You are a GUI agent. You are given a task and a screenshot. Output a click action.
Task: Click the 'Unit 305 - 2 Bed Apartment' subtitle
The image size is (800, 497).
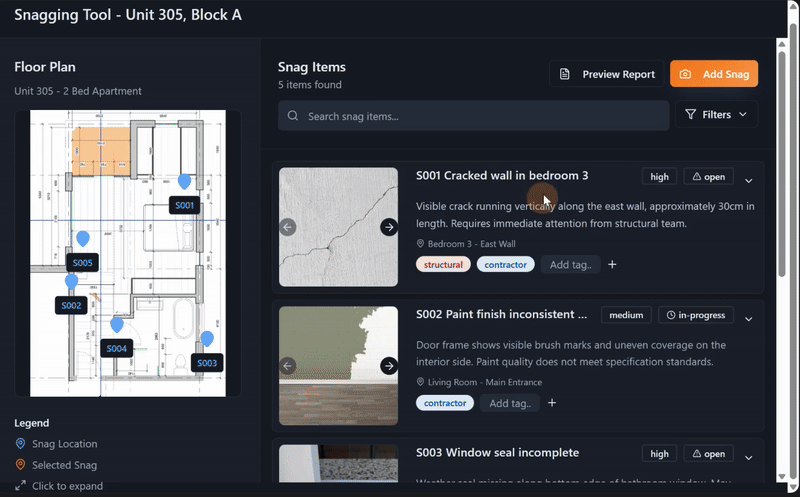pos(78,91)
